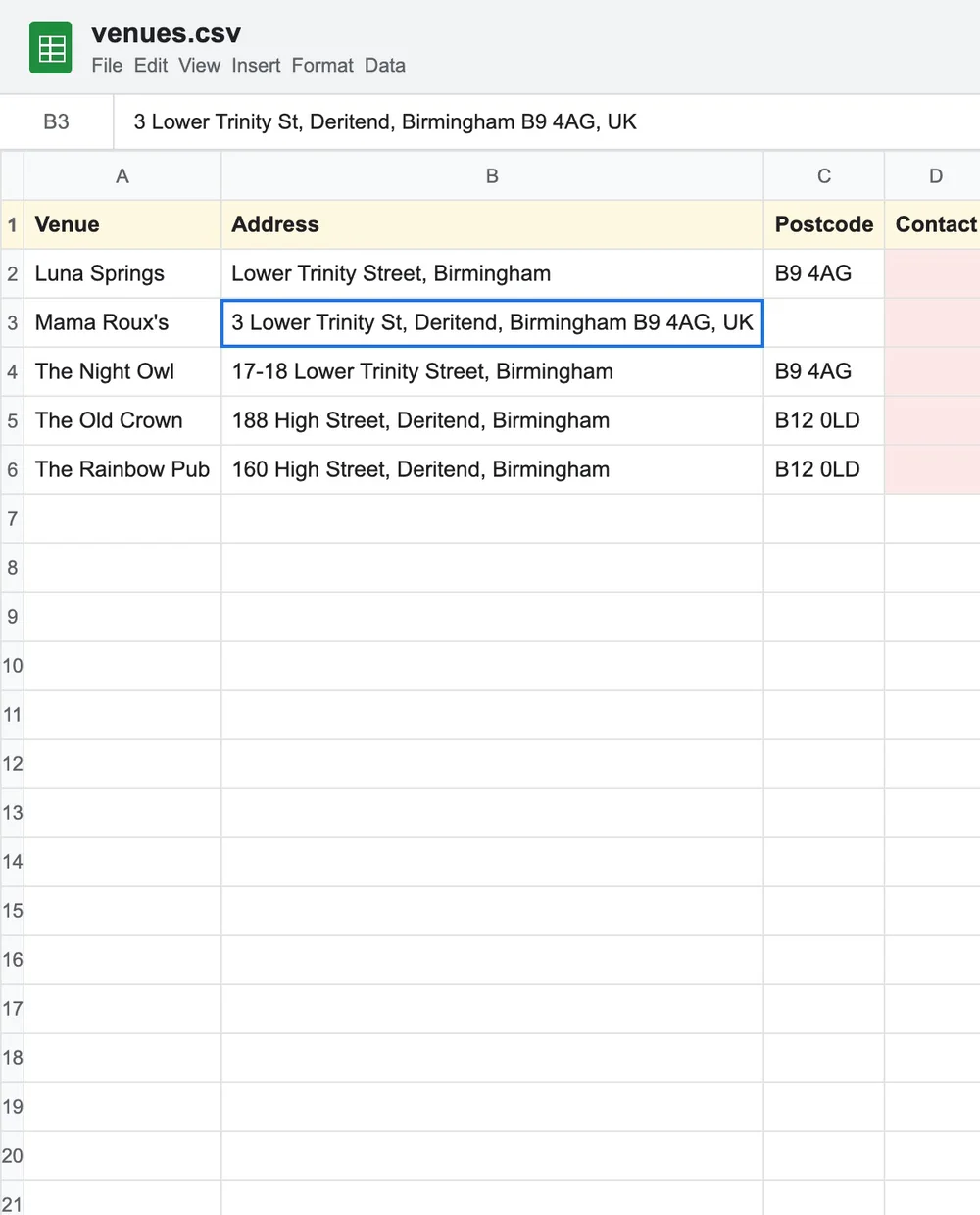
Task: Select column C header
Action: [824, 176]
